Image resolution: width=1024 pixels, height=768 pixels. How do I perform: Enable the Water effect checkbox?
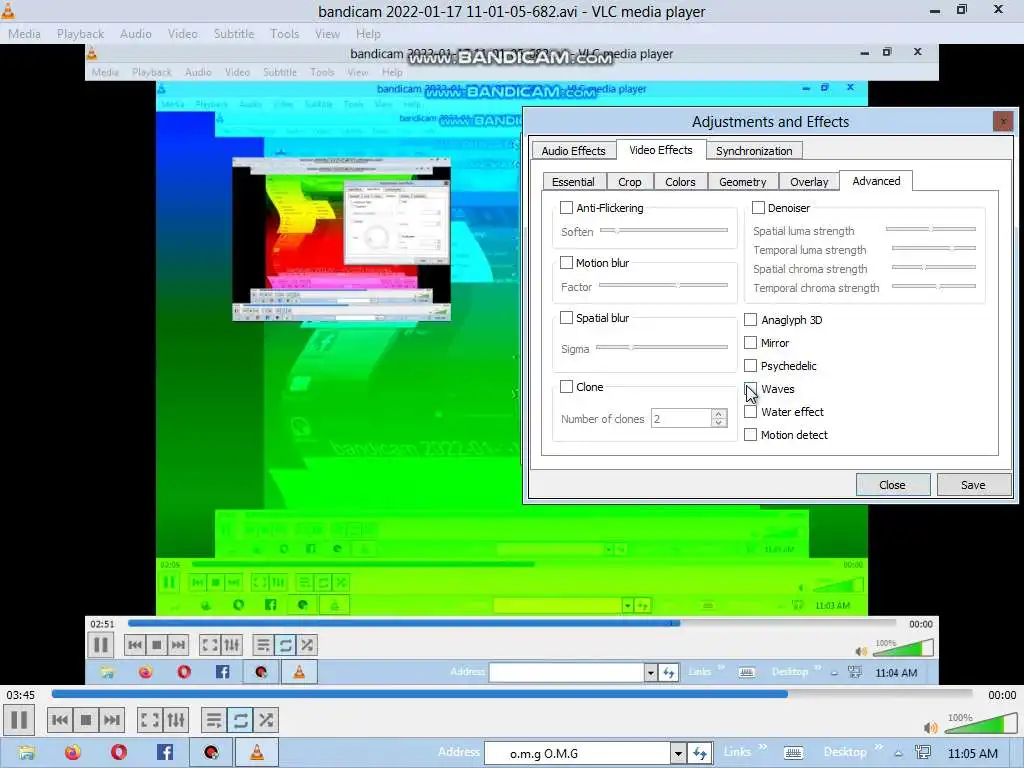[x=750, y=411]
